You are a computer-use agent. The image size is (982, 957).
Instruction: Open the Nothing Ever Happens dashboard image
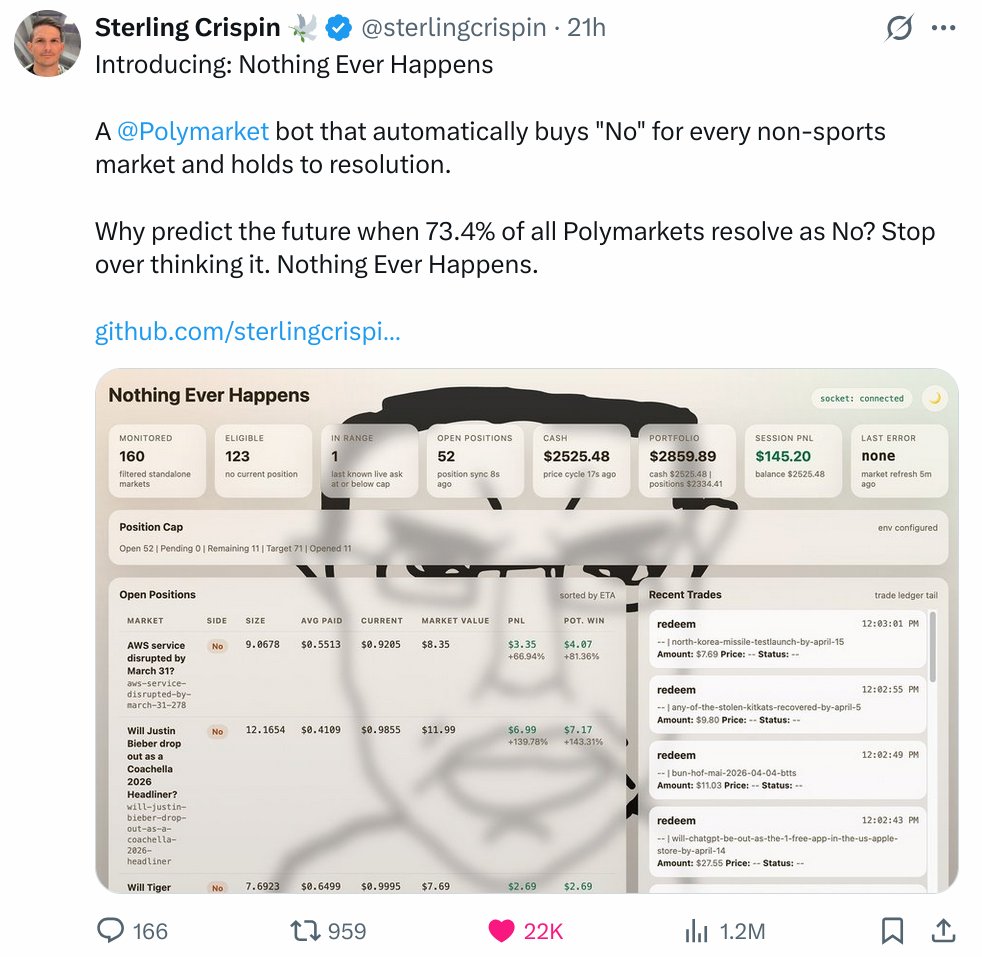[x=527, y=631]
